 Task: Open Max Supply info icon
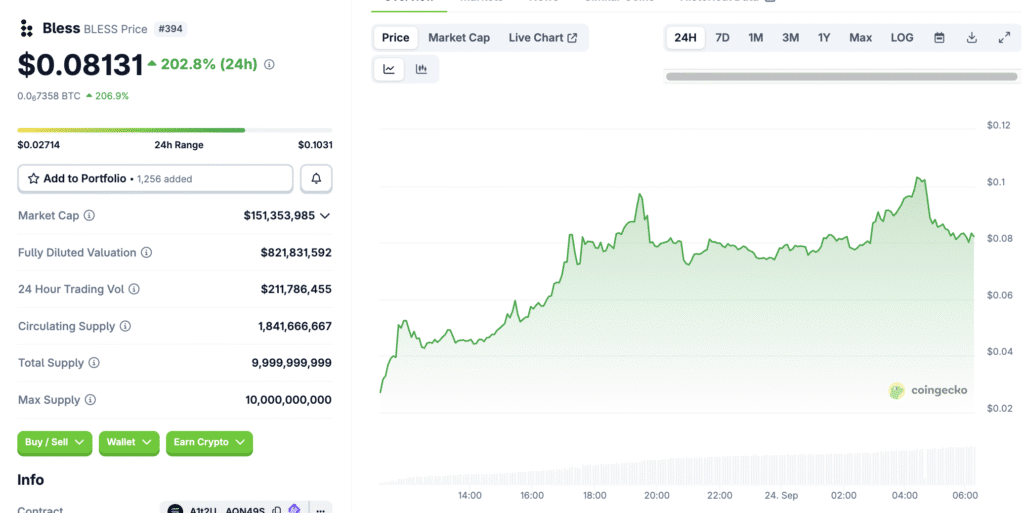tap(91, 400)
